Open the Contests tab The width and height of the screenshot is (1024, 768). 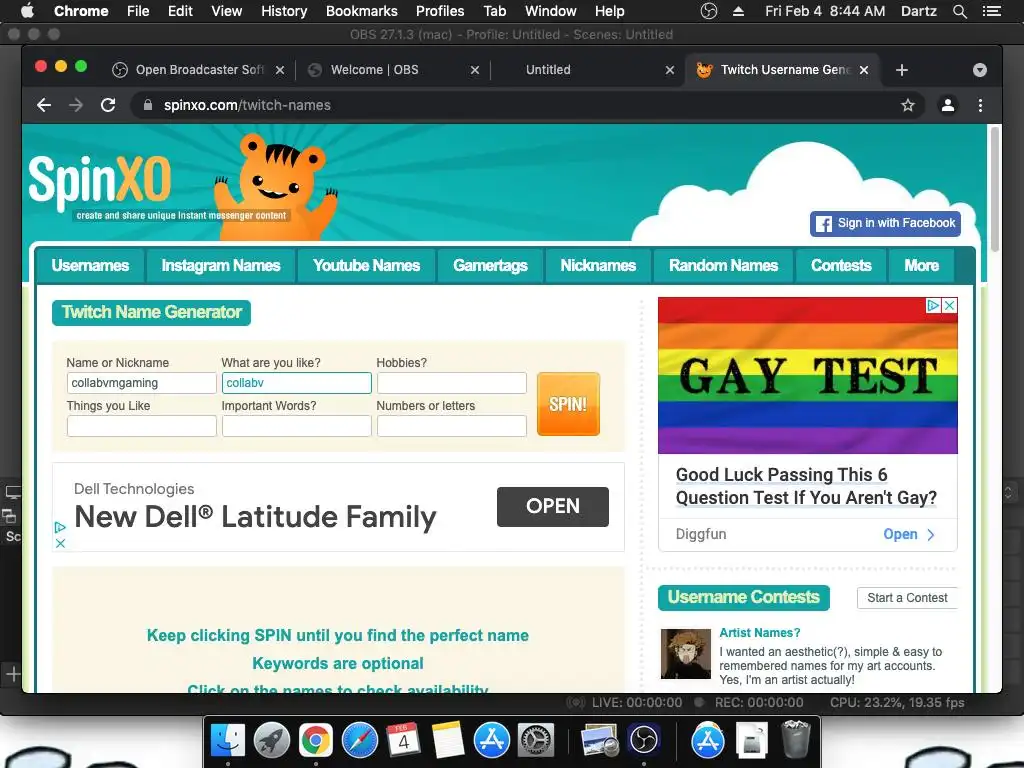click(x=841, y=266)
